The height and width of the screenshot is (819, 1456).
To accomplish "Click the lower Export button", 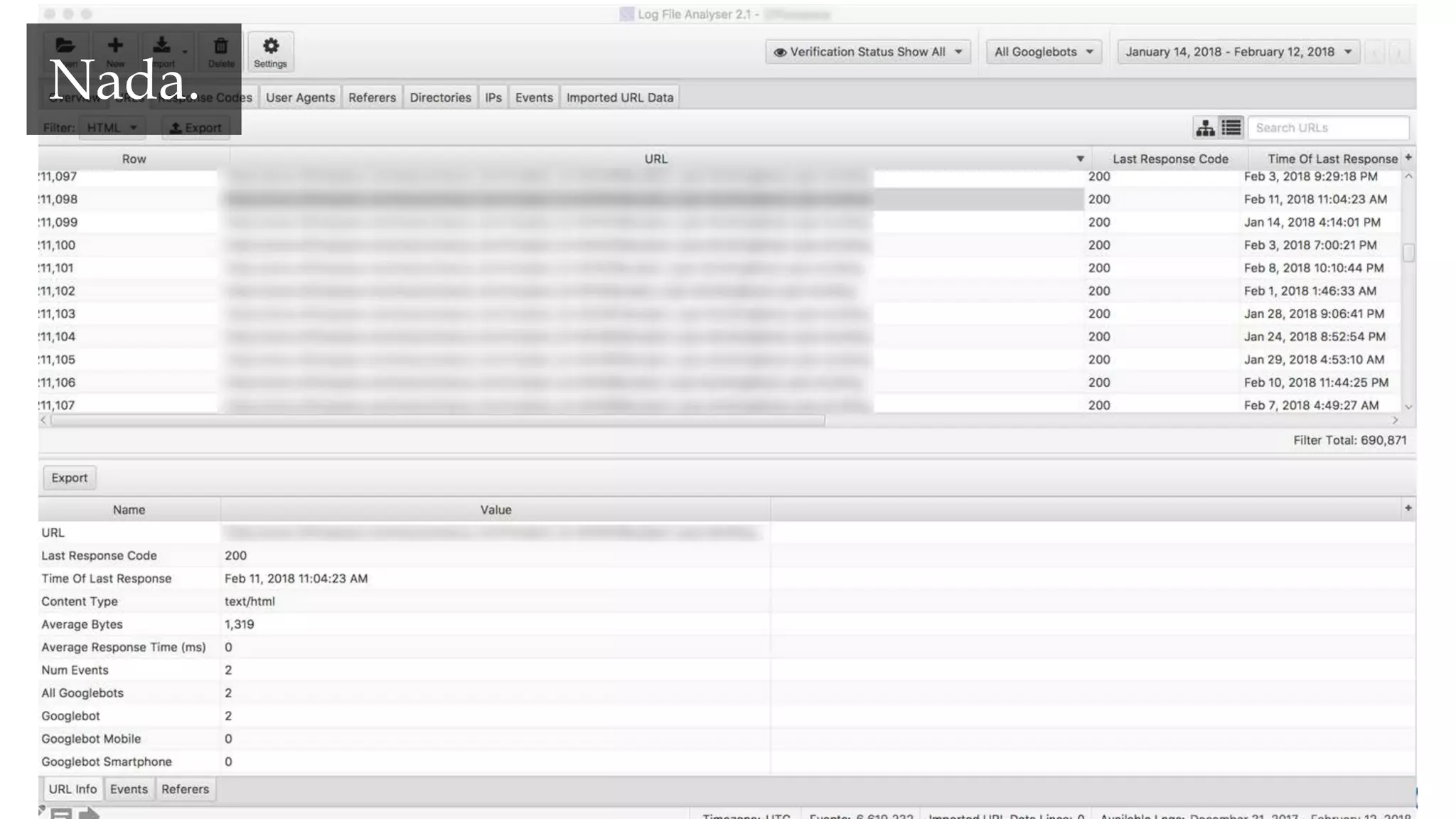I will point(69,478).
